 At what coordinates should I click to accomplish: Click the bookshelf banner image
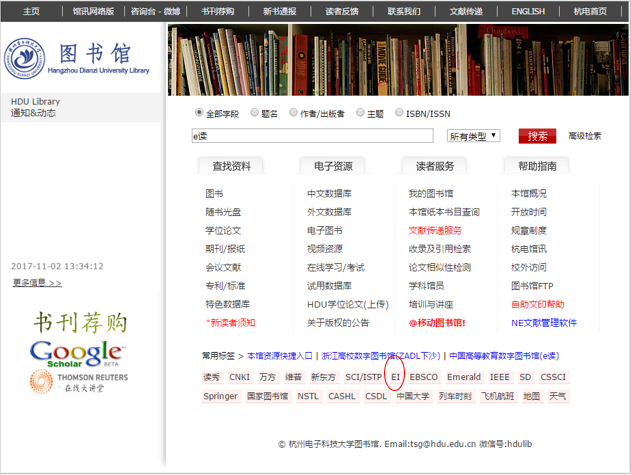[x=398, y=60]
